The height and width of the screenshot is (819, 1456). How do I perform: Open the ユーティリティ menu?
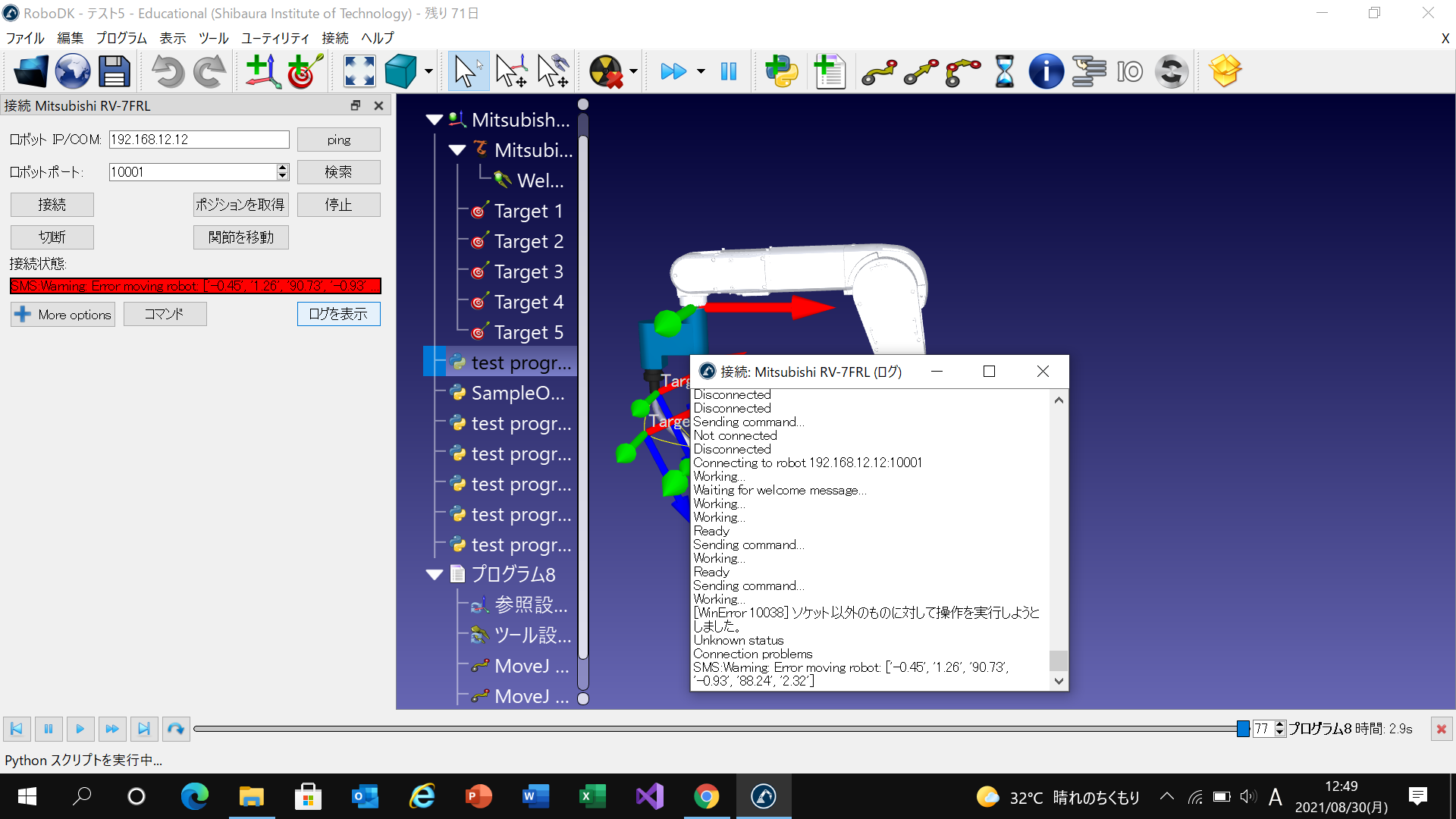point(275,38)
